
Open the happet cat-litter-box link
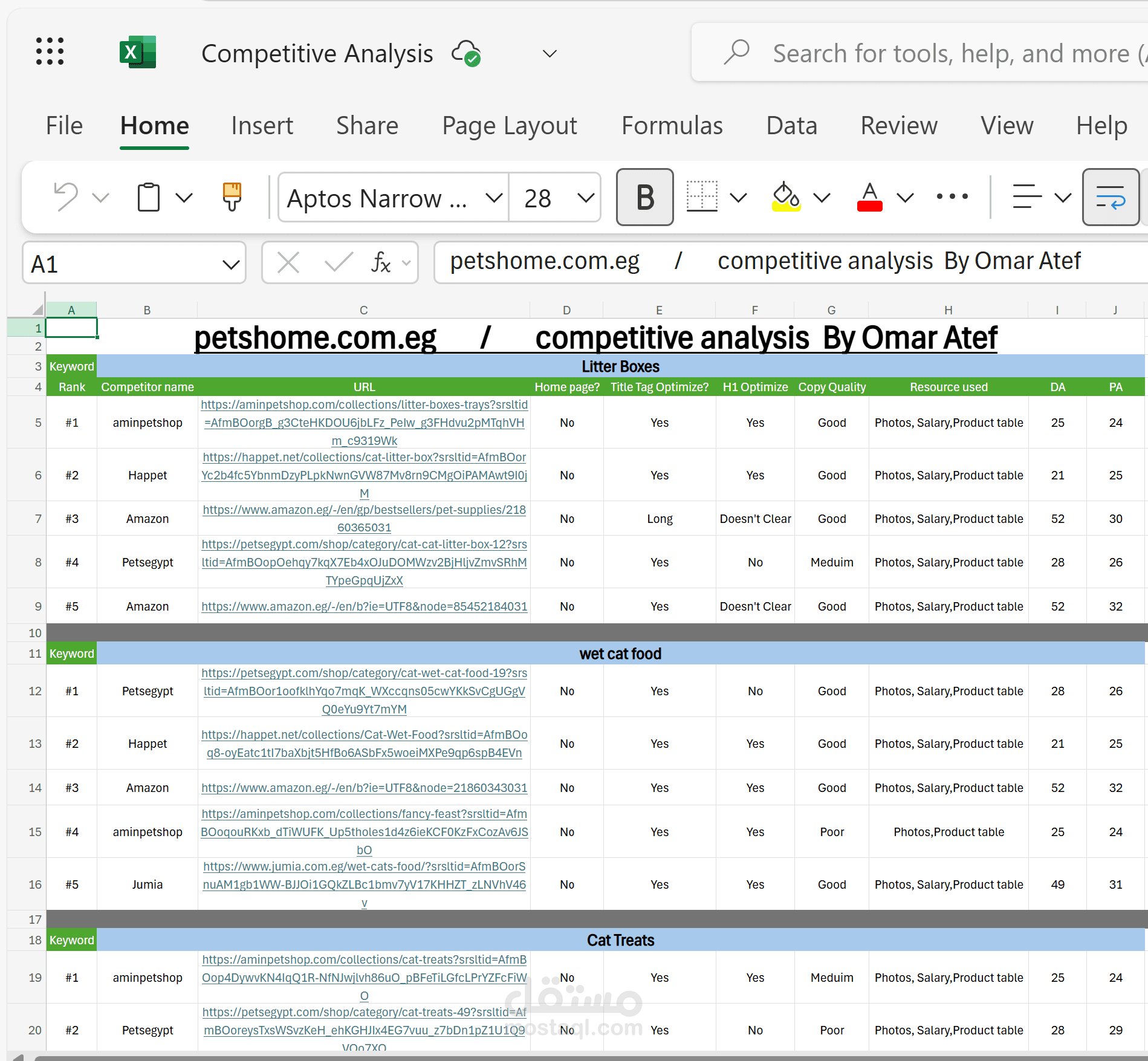click(364, 475)
